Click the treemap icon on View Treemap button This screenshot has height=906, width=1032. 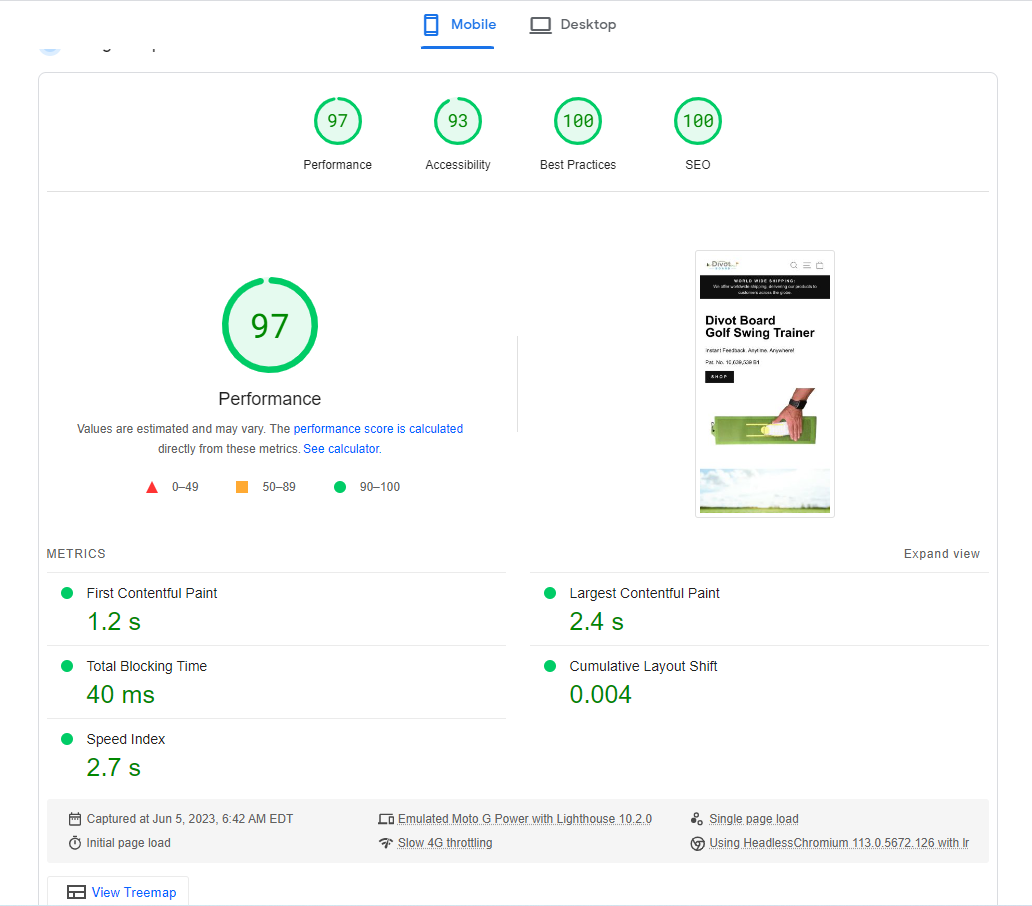pos(74,890)
